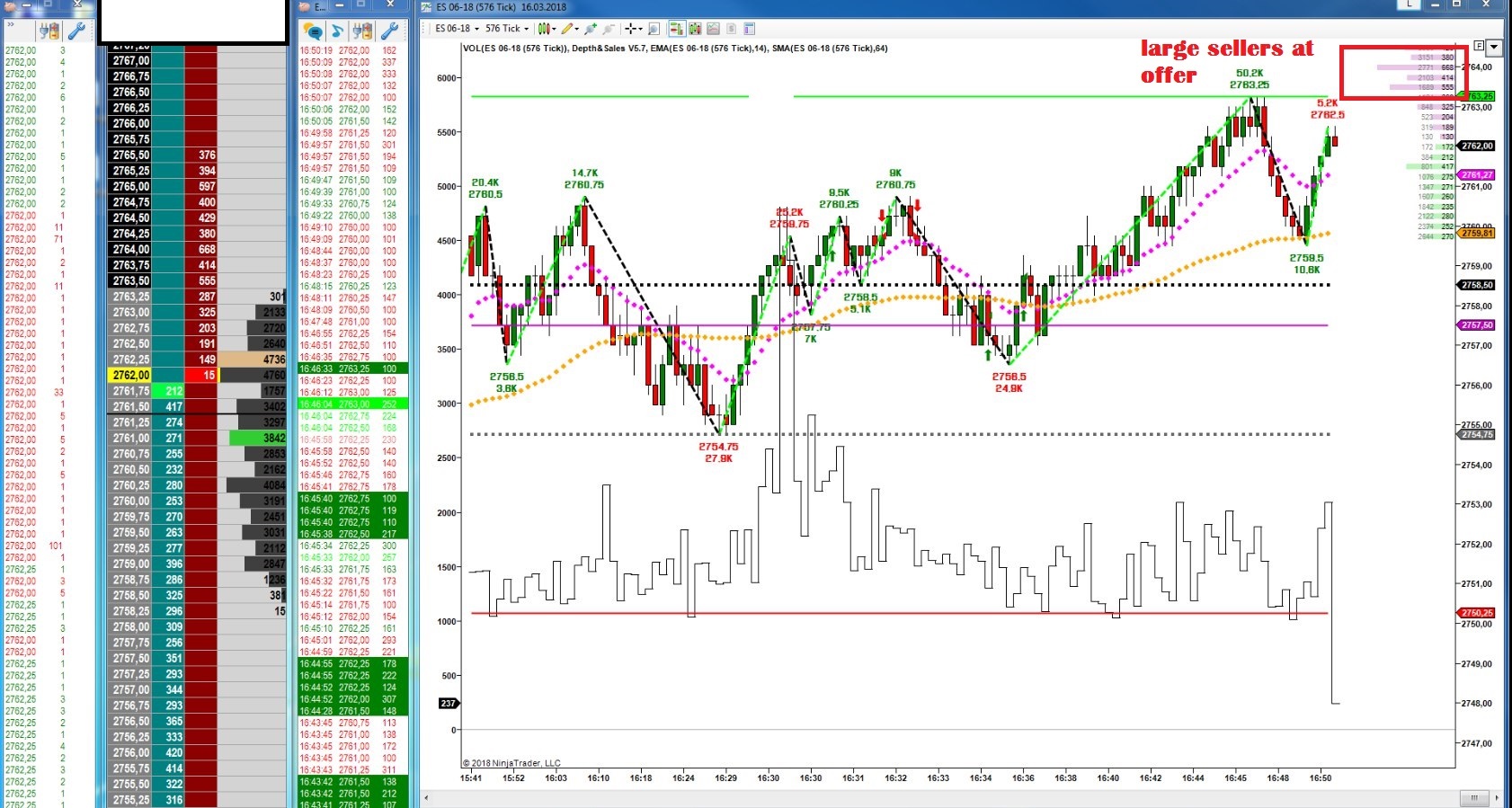Click the chat bubbles icon in Time & Sales window

coord(313,31)
